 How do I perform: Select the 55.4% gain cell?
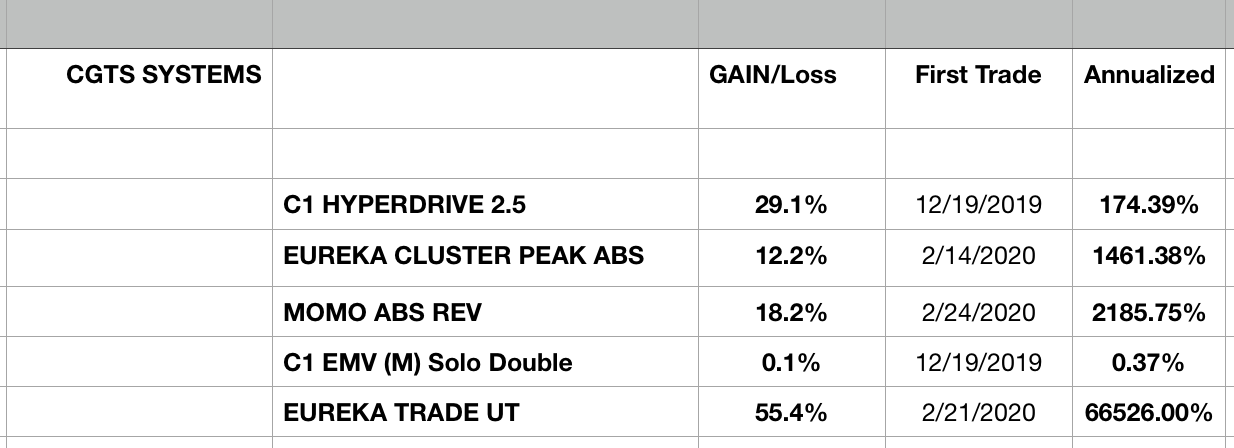(x=790, y=413)
